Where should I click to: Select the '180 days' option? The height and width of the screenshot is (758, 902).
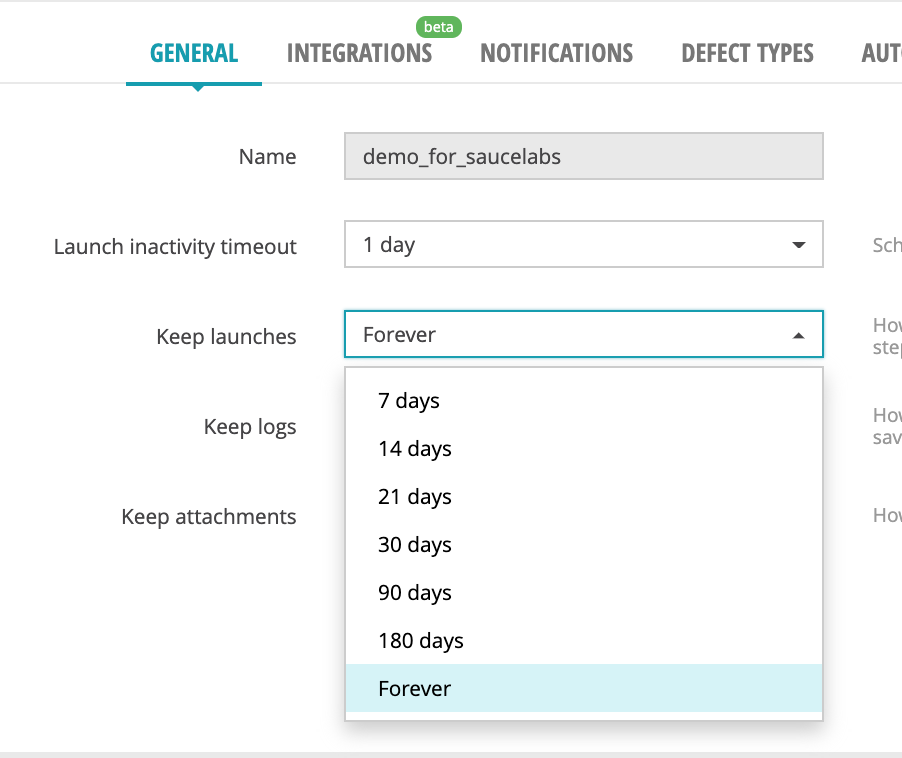point(420,640)
